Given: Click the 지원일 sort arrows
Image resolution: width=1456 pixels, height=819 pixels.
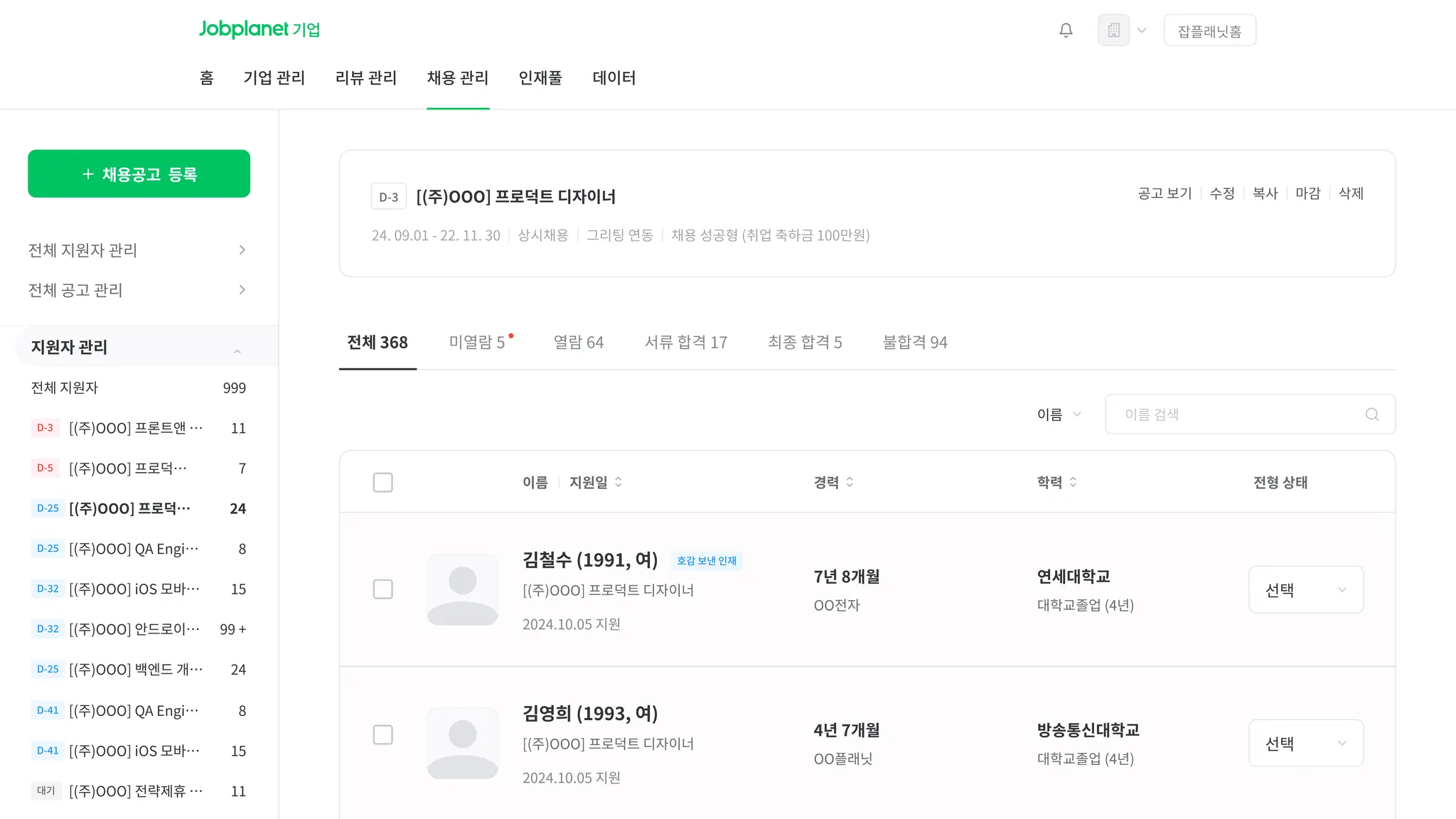Looking at the screenshot, I should pyautogui.click(x=619, y=482).
